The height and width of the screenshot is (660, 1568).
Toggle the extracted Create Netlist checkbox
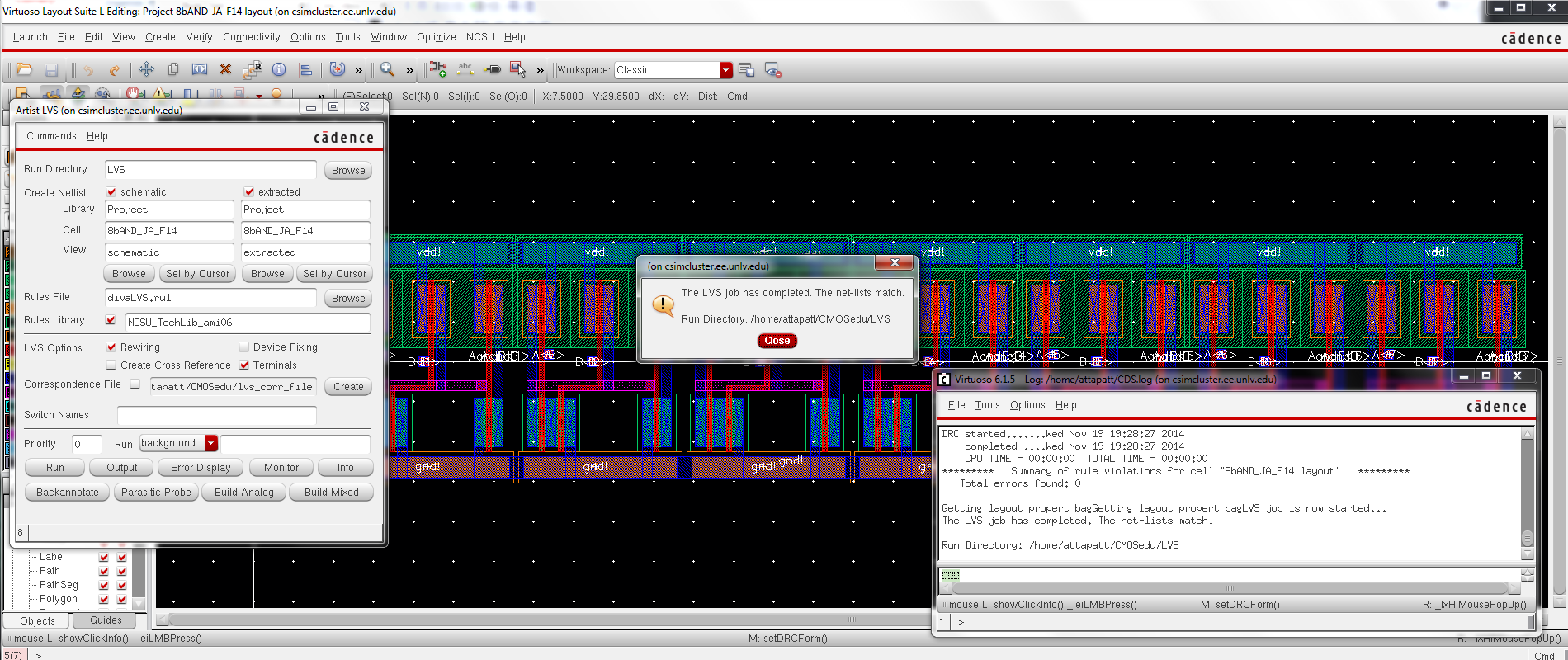249,191
